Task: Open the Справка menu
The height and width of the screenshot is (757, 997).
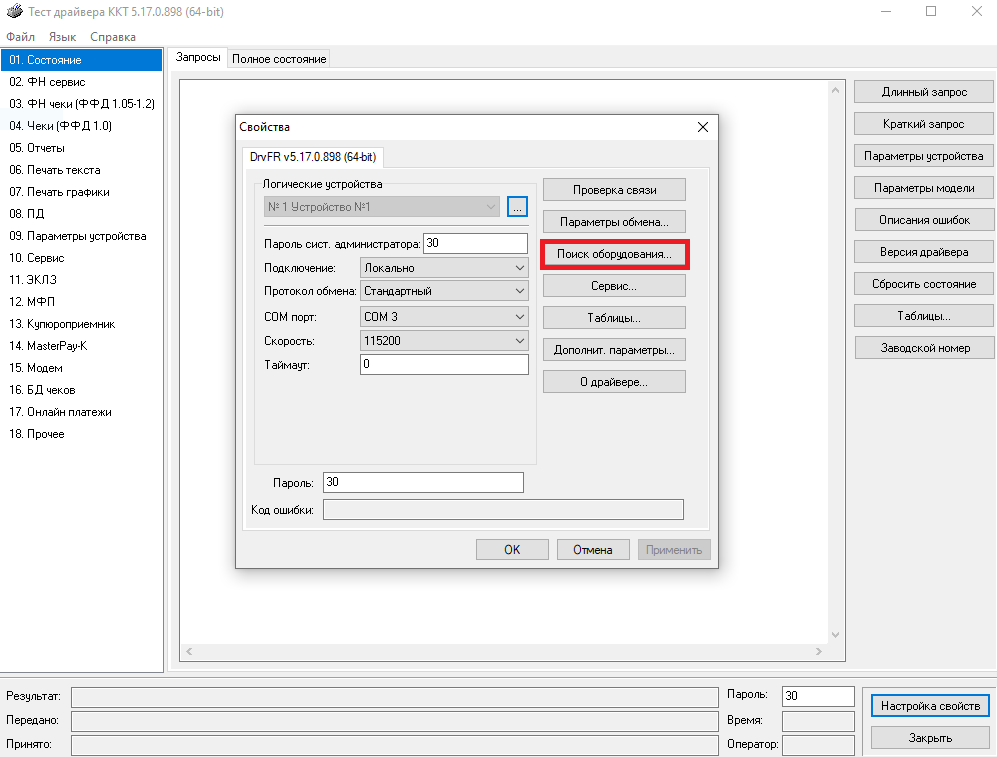Action: [x=113, y=37]
